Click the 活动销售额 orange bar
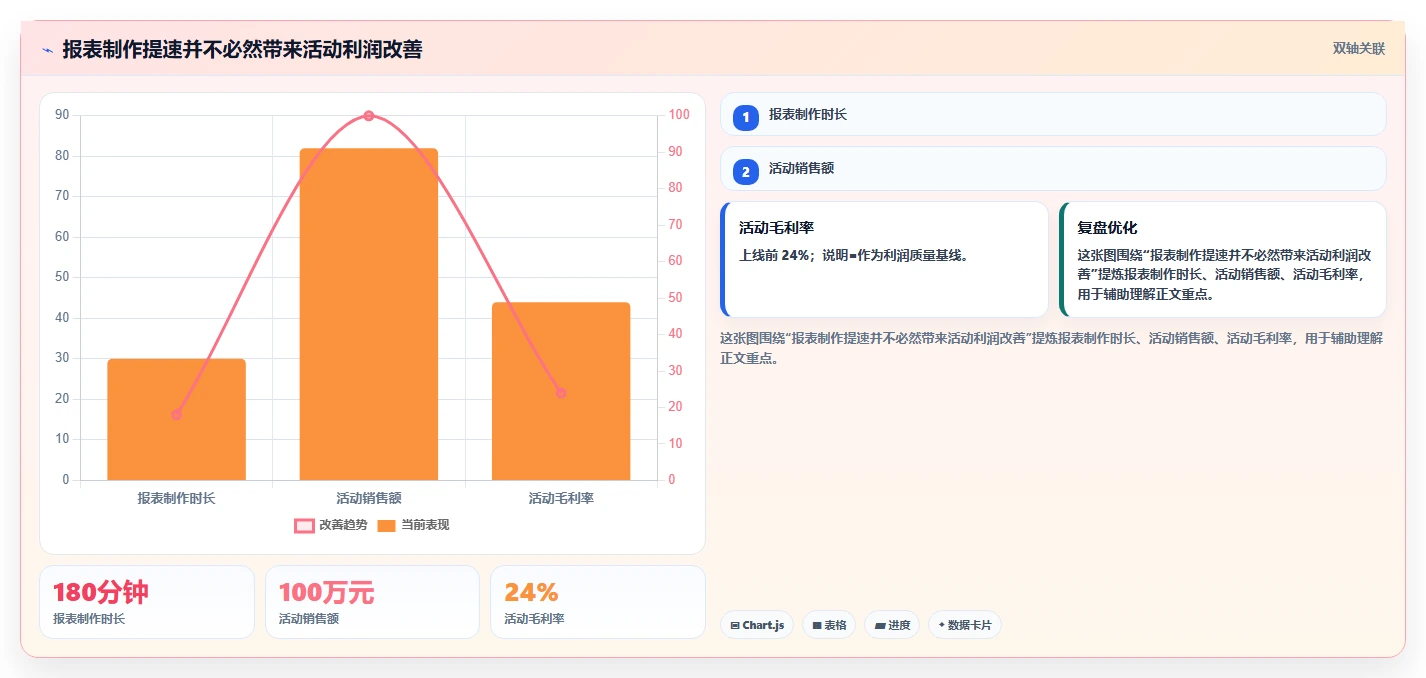The image size is (1426, 678). (369, 314)
